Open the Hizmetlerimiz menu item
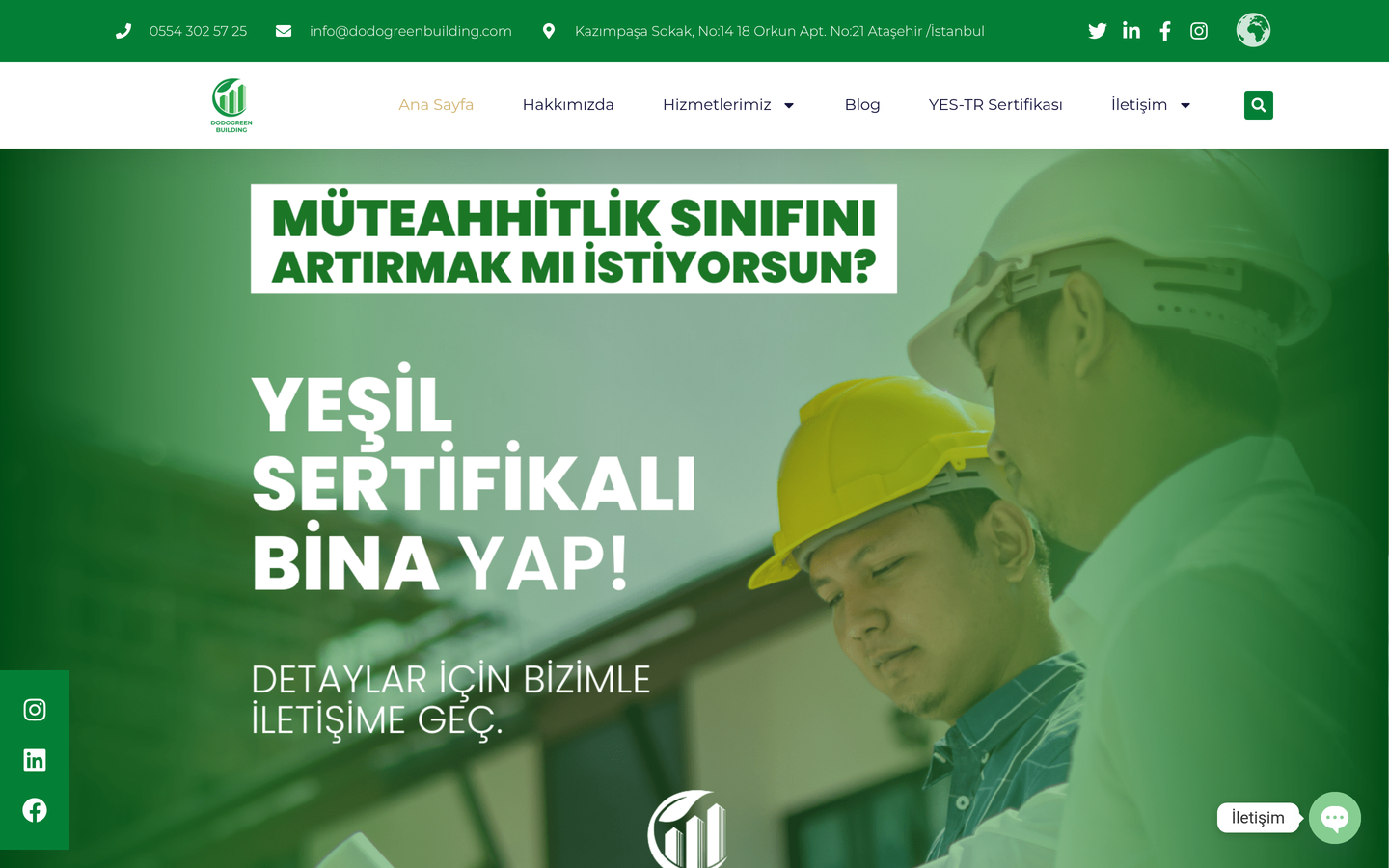The image size is (1389, 868). click(717, 104)
